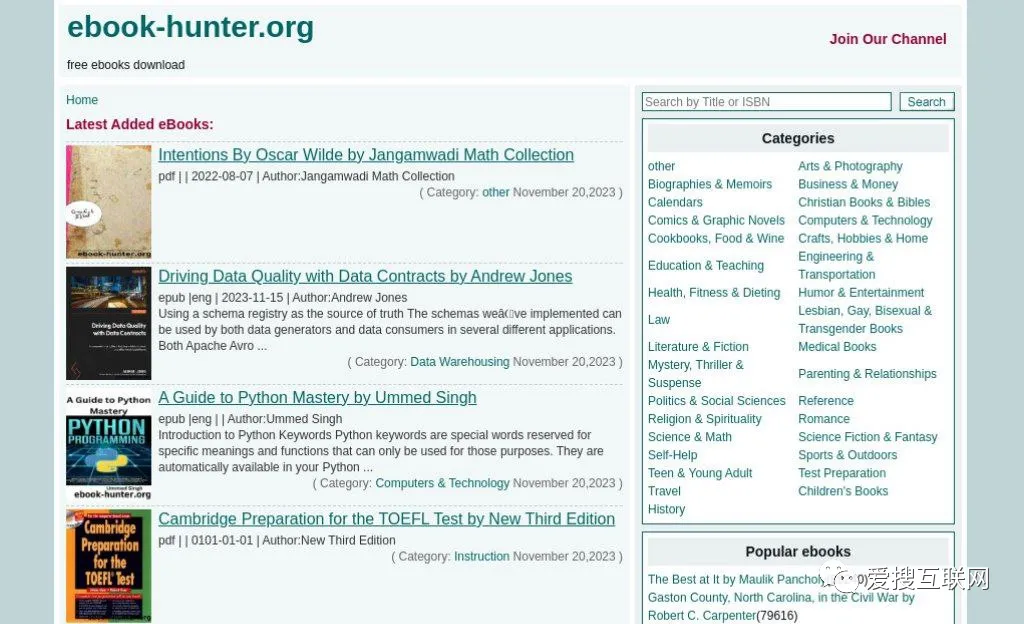Image resolution: width=1024 pixels, height=624 pixels.
Task: Open Cambridge Preparation for the TOEFL Test title
Action: [387, 519]
